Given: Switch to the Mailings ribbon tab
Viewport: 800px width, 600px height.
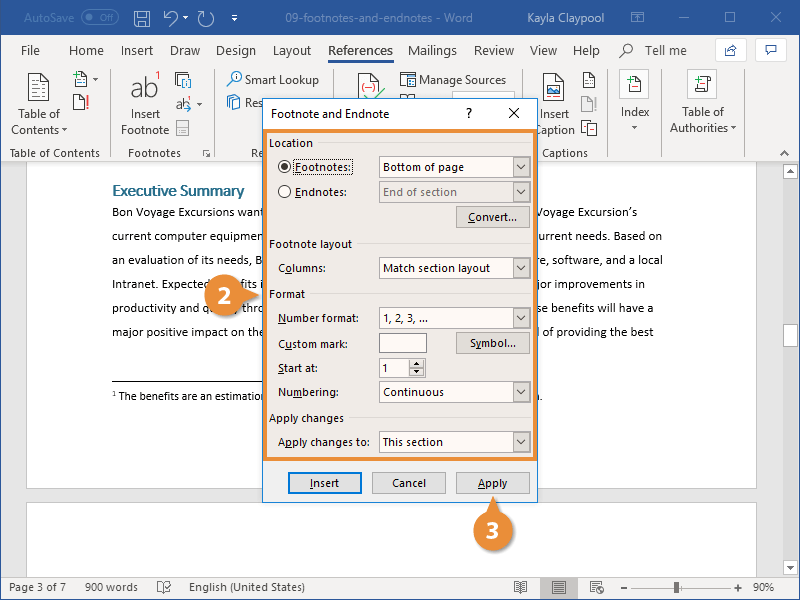Looking at the screenshot, I should coord(432,50).
